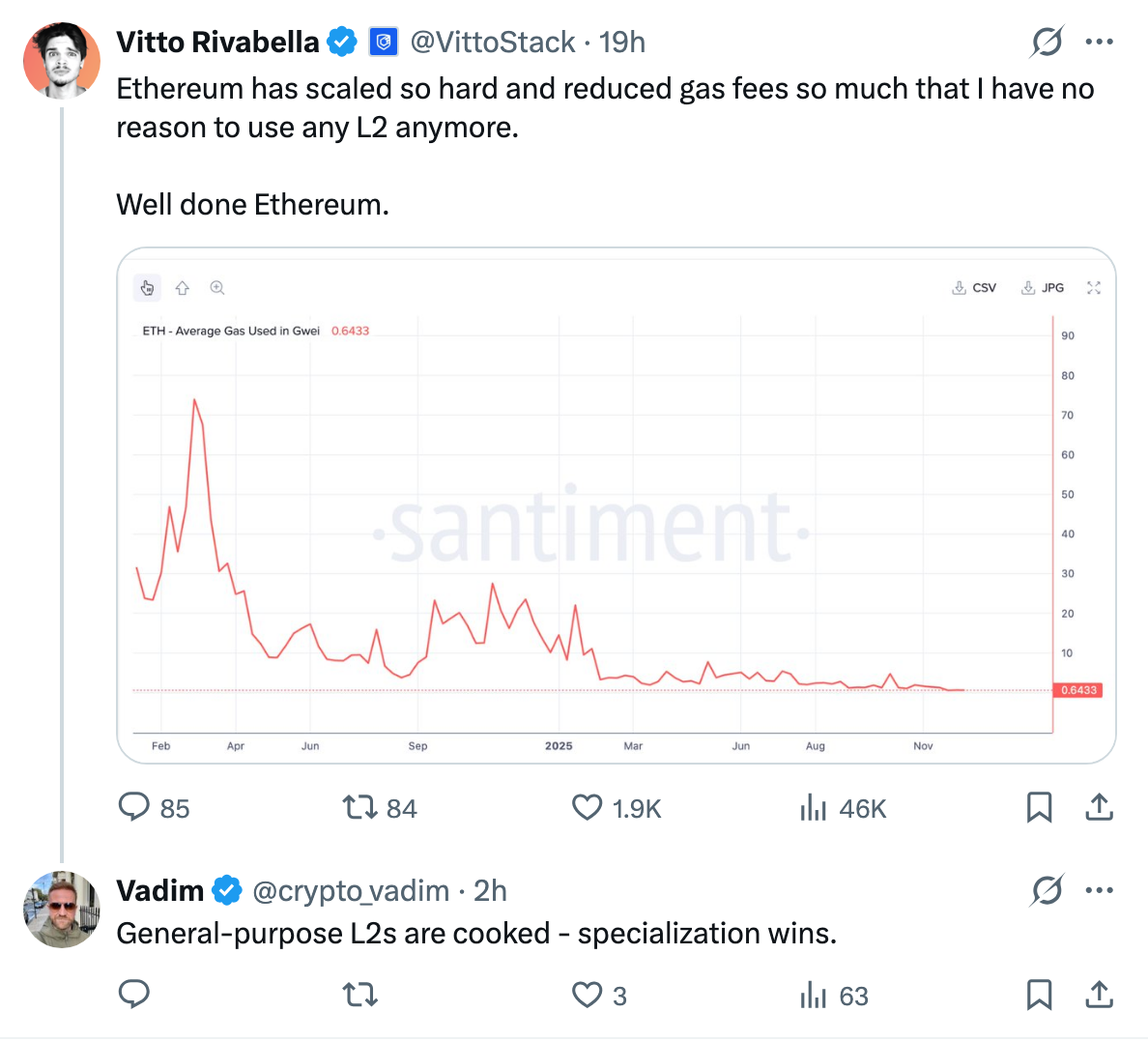Select the hand pointer tool on the chart
This screenshot has width=1148, height=1041.
(x=147, y=287)
